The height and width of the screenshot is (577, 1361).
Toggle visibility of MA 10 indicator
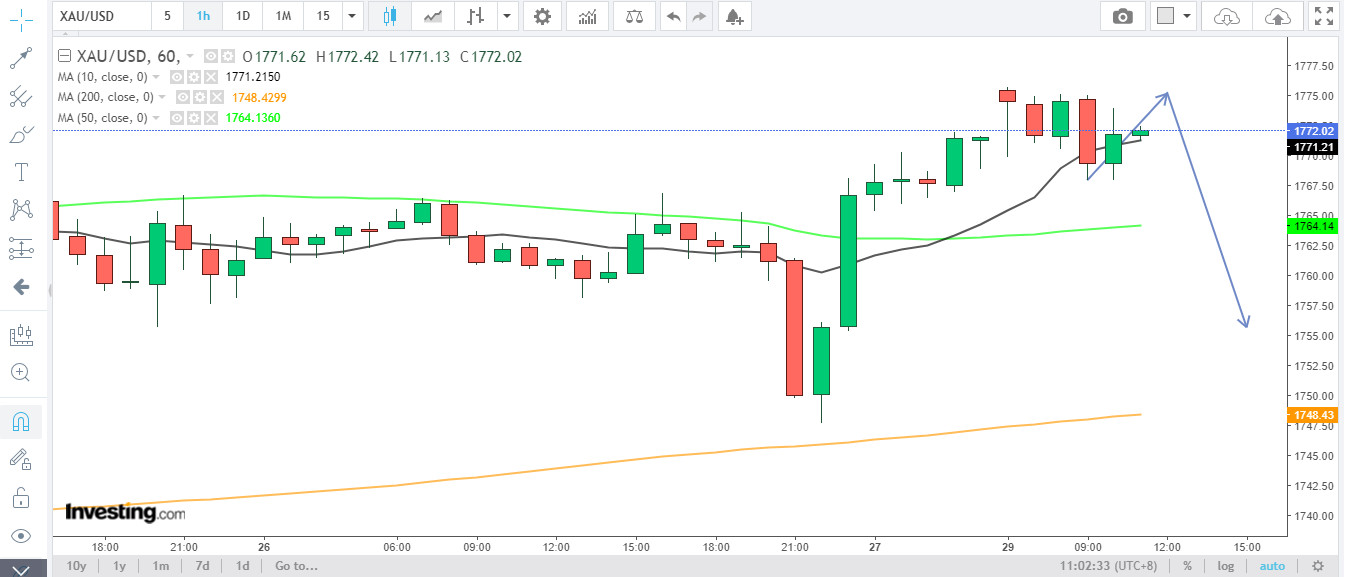point(176,77)
